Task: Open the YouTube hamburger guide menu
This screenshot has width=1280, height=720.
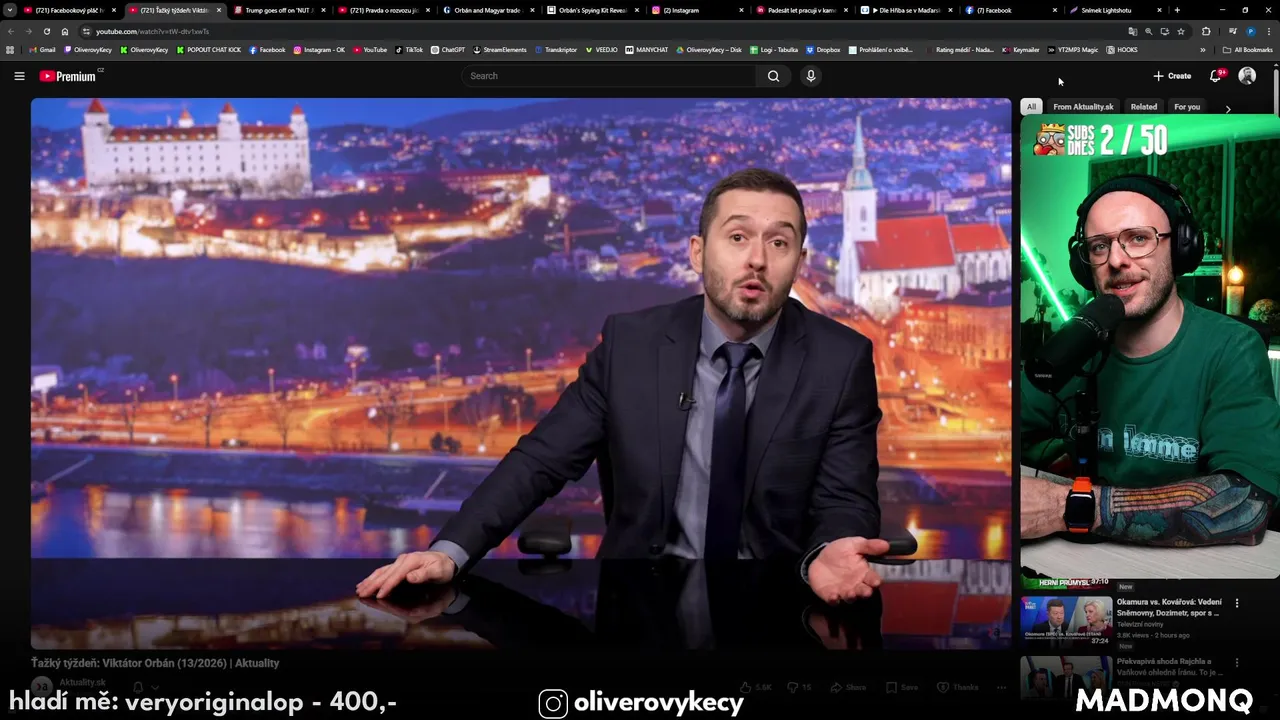Action: (x=19, y=76)
